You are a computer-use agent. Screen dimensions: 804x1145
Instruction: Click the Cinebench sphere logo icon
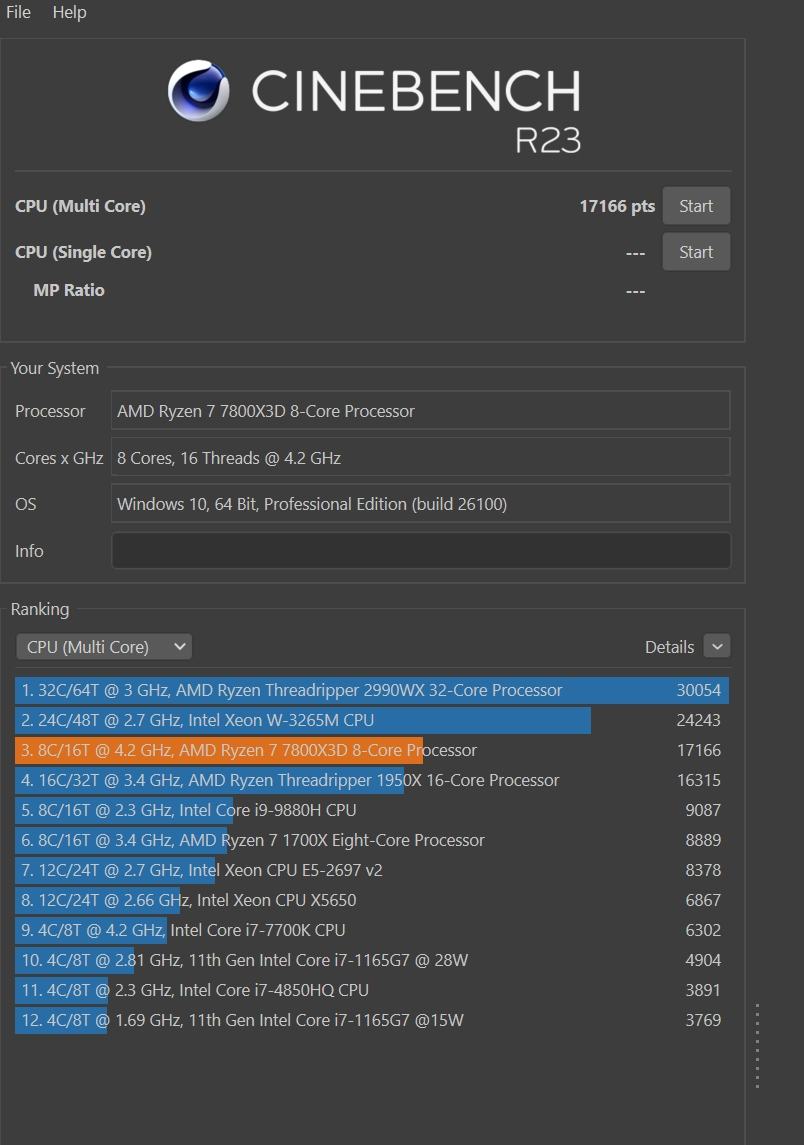(199, 90)
